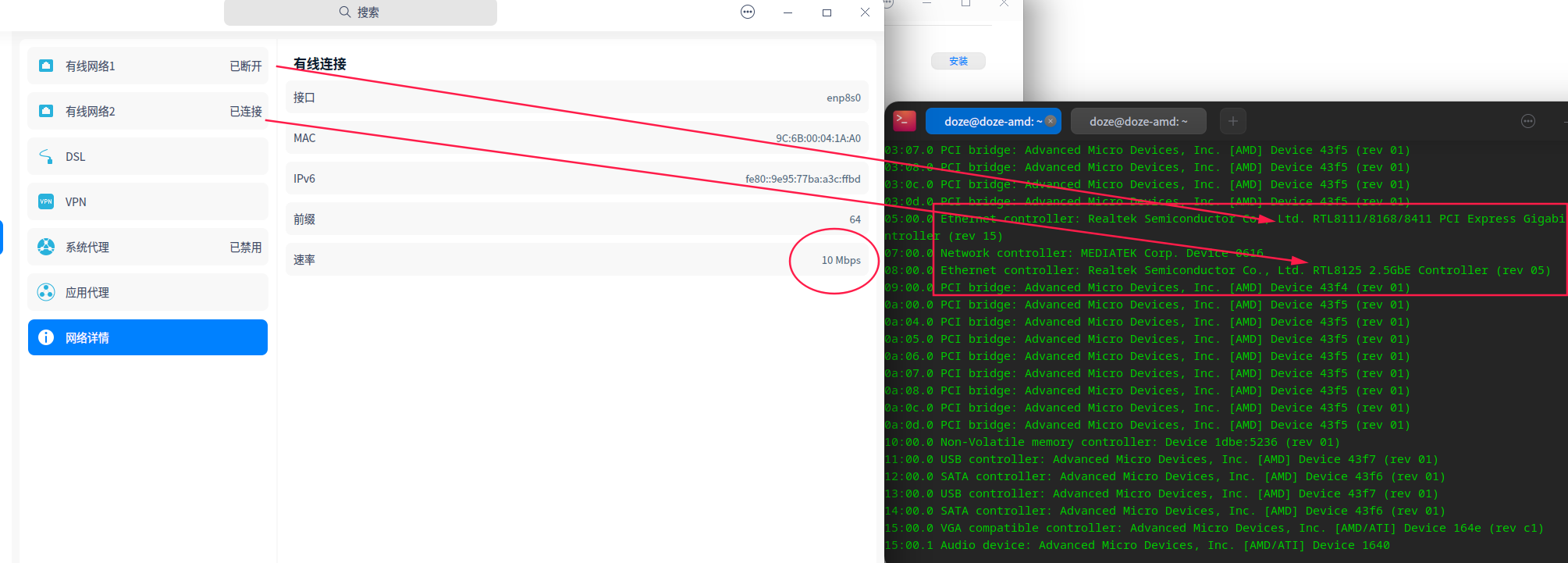Select 网络详情 network details item

pyautogui.click(x=148, y=337)
